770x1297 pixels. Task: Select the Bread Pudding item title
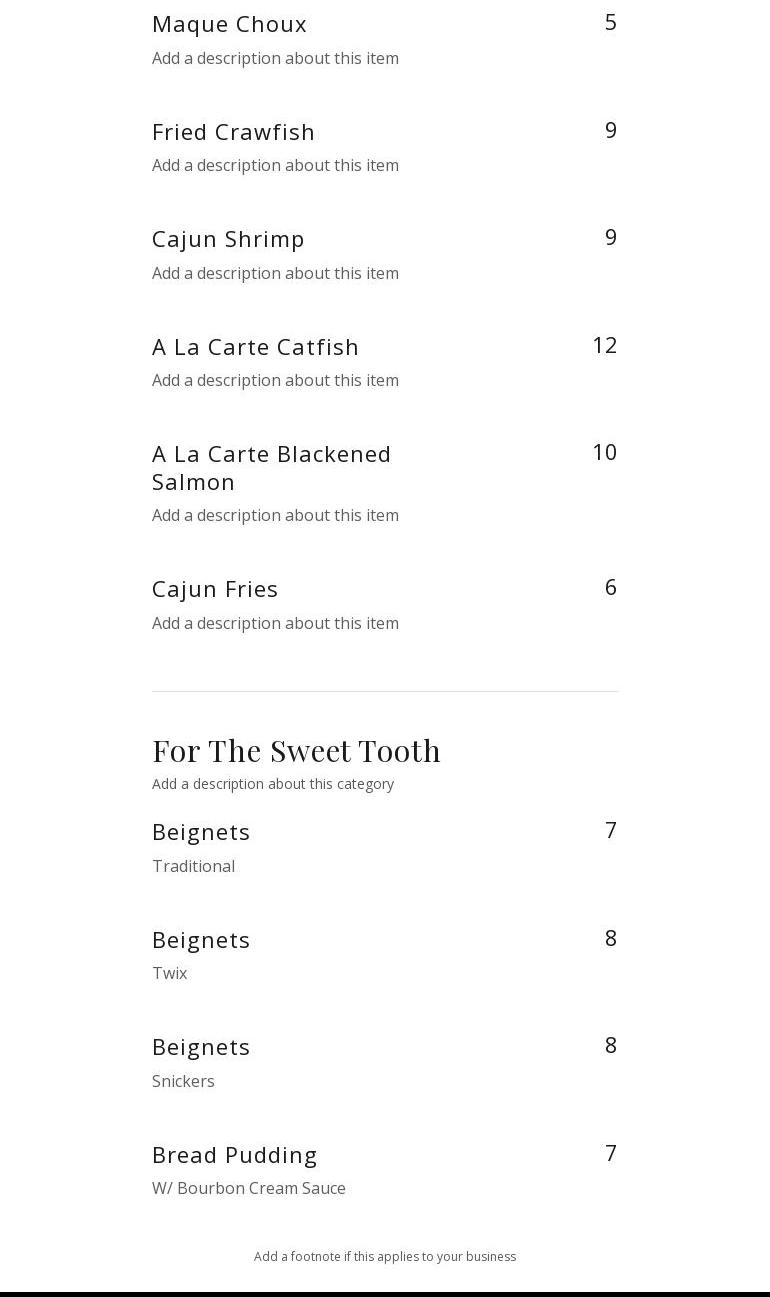[x=234, y=1155]
